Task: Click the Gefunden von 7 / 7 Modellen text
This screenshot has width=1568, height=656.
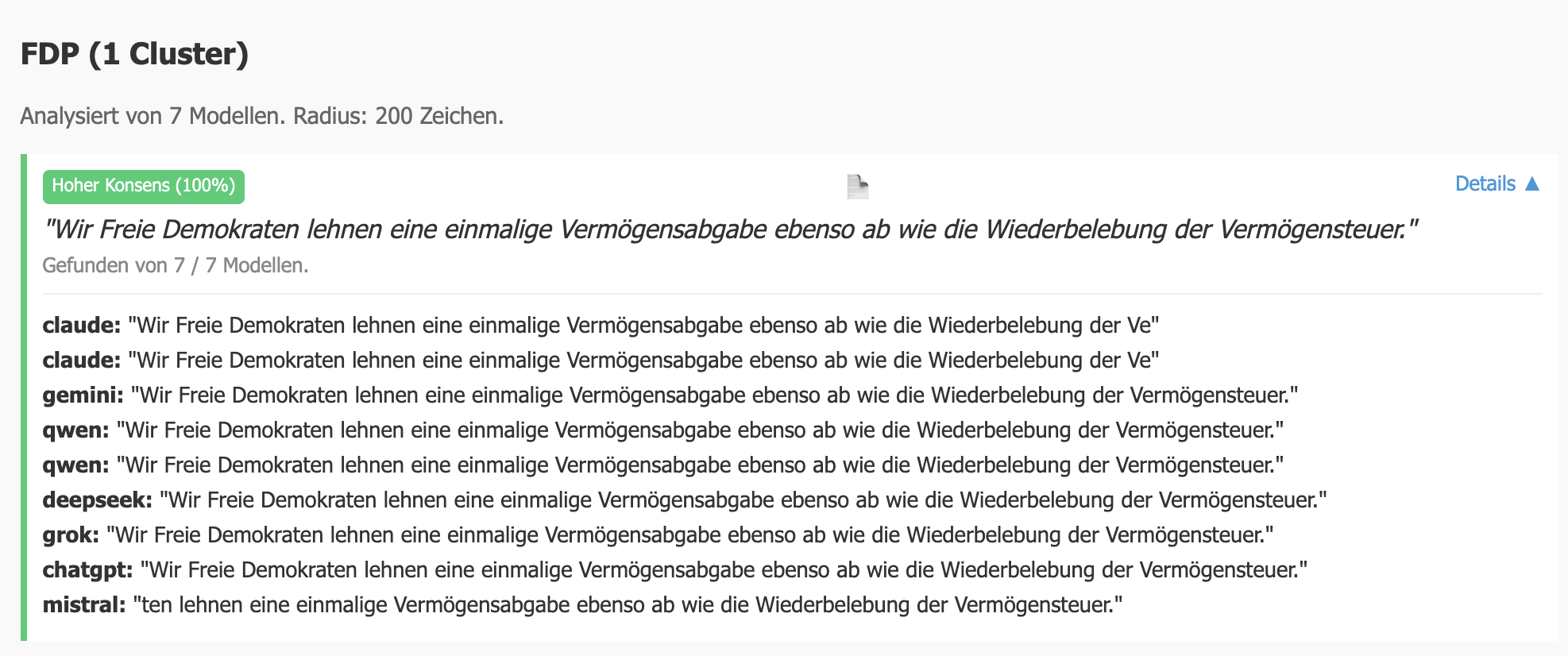Action: (x=175, y=265)
